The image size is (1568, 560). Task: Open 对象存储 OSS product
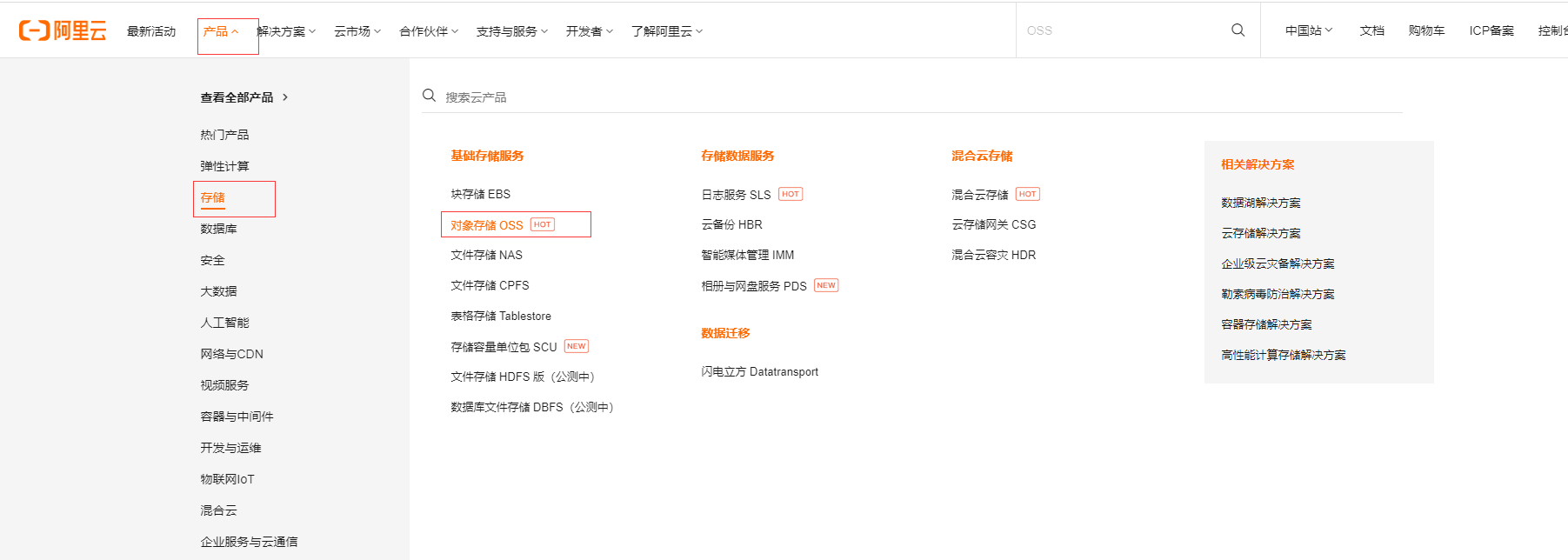[x=487, y=225]
